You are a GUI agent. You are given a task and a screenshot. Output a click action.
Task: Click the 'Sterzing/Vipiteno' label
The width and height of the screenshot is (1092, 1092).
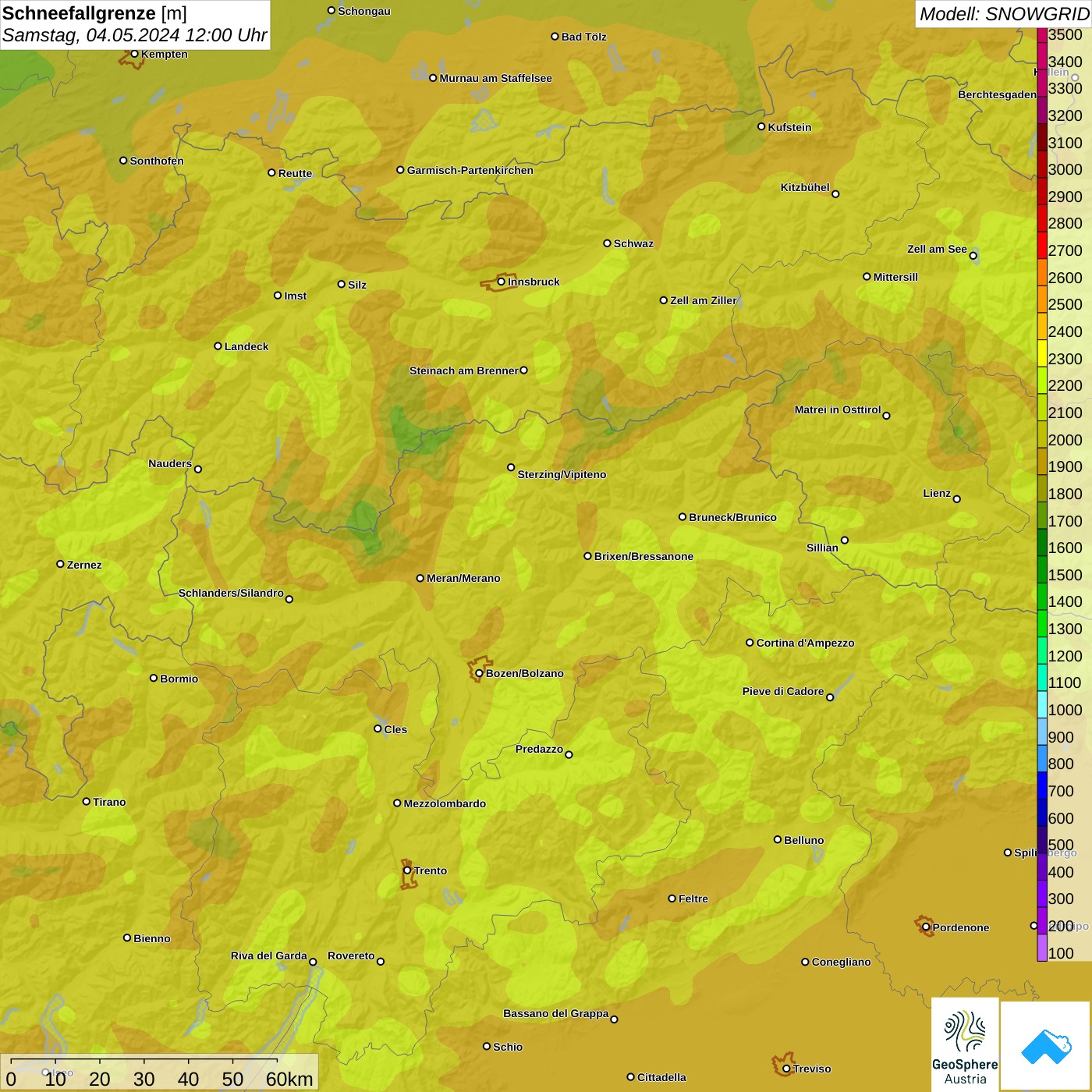click(562, 474)
